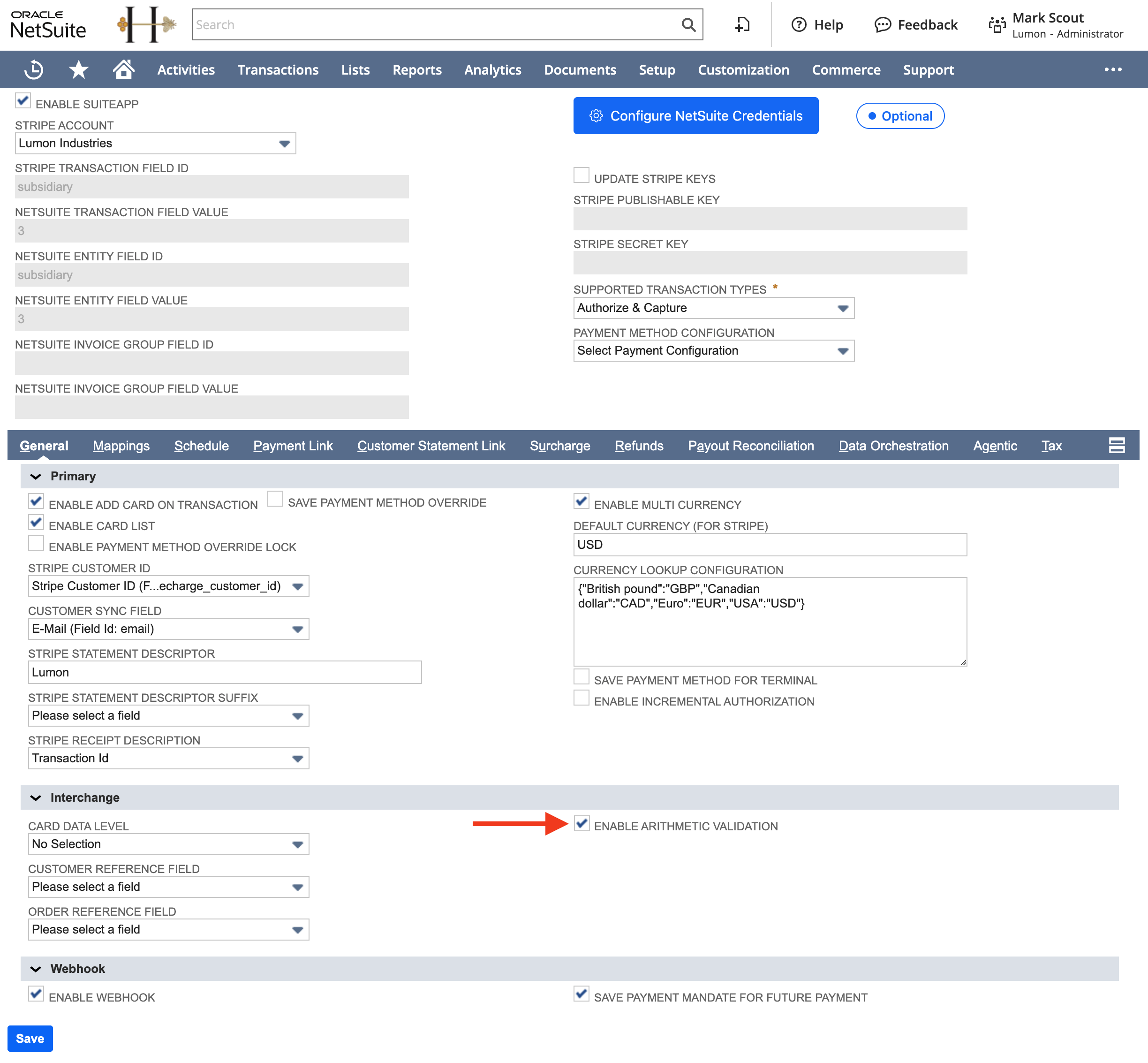The image size is (1148, 1063).
Task: Open Payment Method Configuration dropdown
Action: 714,351
